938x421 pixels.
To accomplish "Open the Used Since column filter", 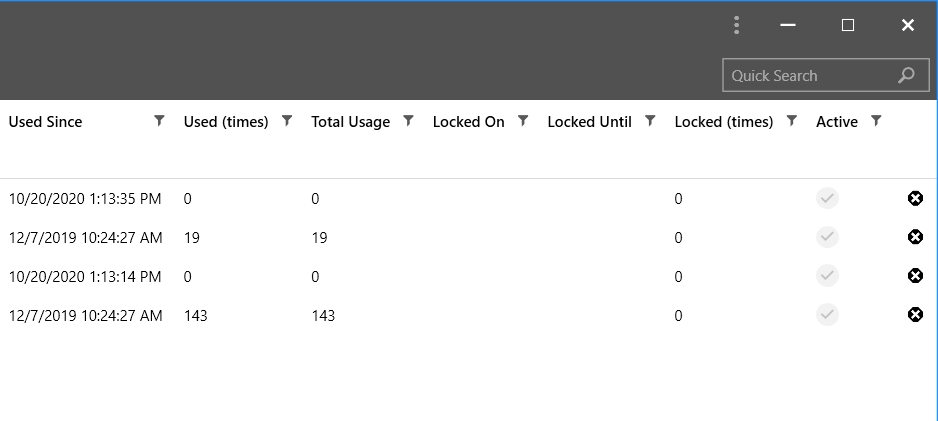I will pyautogui.click(x=159, y=121).
